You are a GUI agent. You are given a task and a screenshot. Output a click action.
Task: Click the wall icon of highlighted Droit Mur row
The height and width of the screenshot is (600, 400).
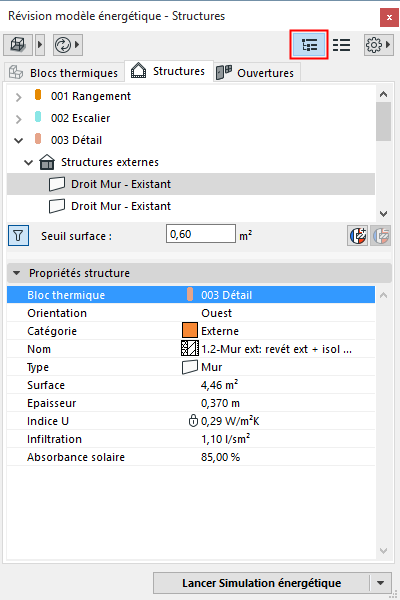click(x=57, y=184)
